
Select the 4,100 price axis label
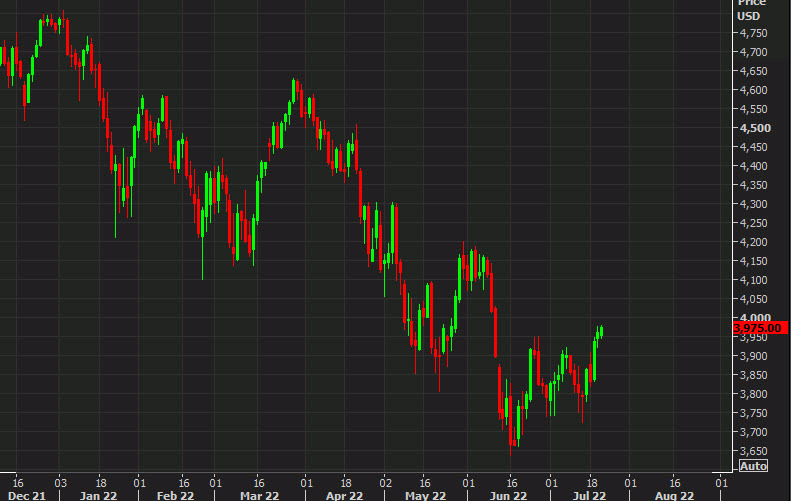tap(753, 280)
